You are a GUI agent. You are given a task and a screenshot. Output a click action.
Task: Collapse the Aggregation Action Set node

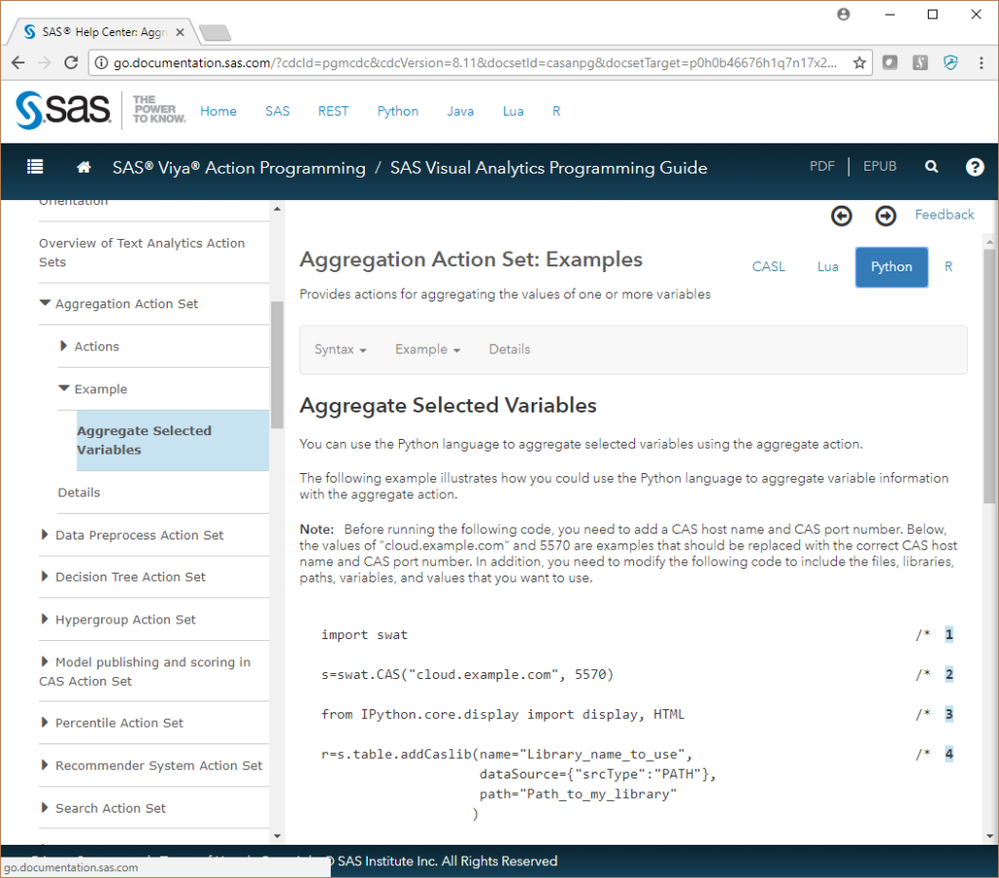45,303
